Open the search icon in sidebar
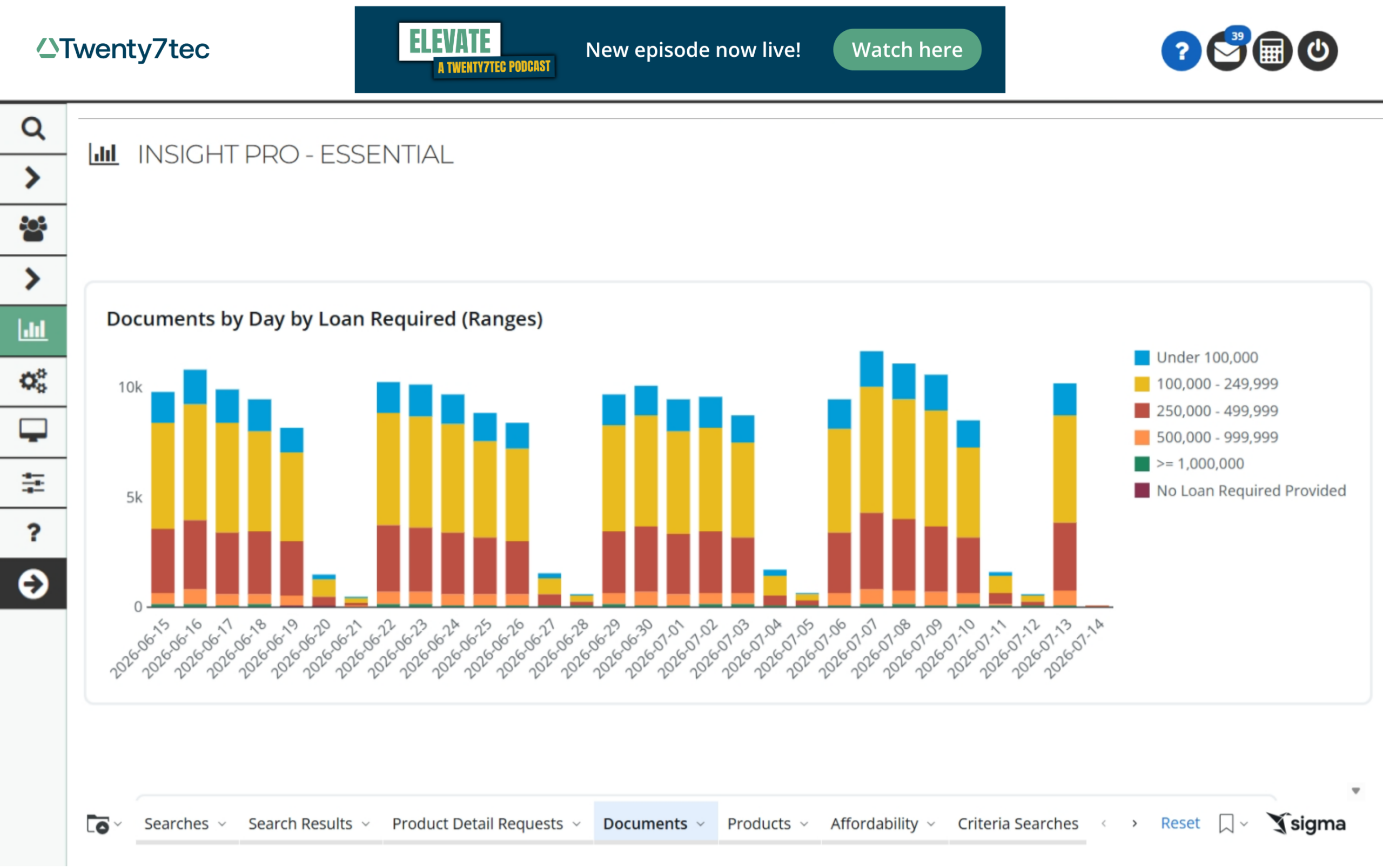This screenshot has height=868, width=1383. click(x=33, y=129)
